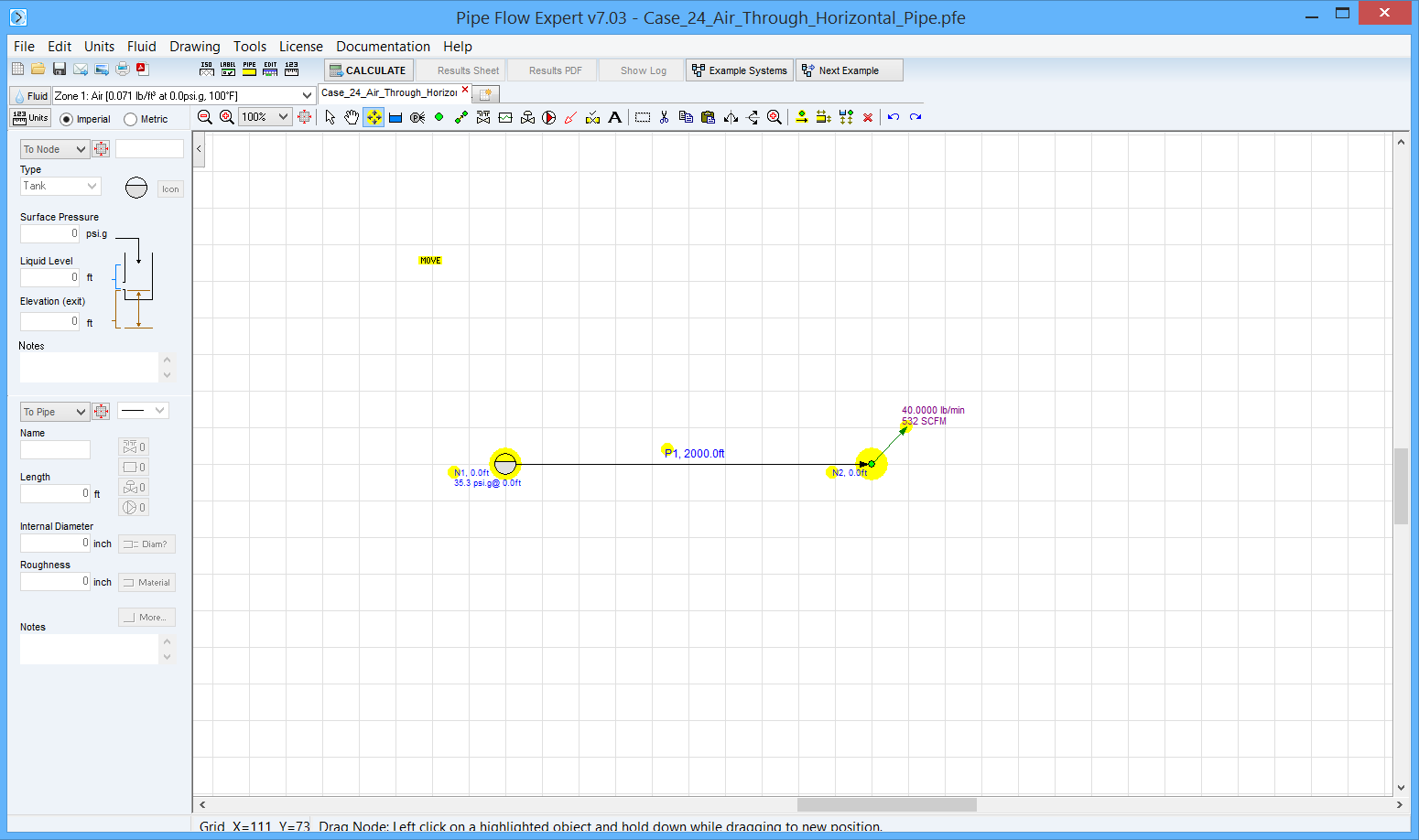Open the License menu
Viewport: 1419px width, 840px height.
[x=301, y=47]
